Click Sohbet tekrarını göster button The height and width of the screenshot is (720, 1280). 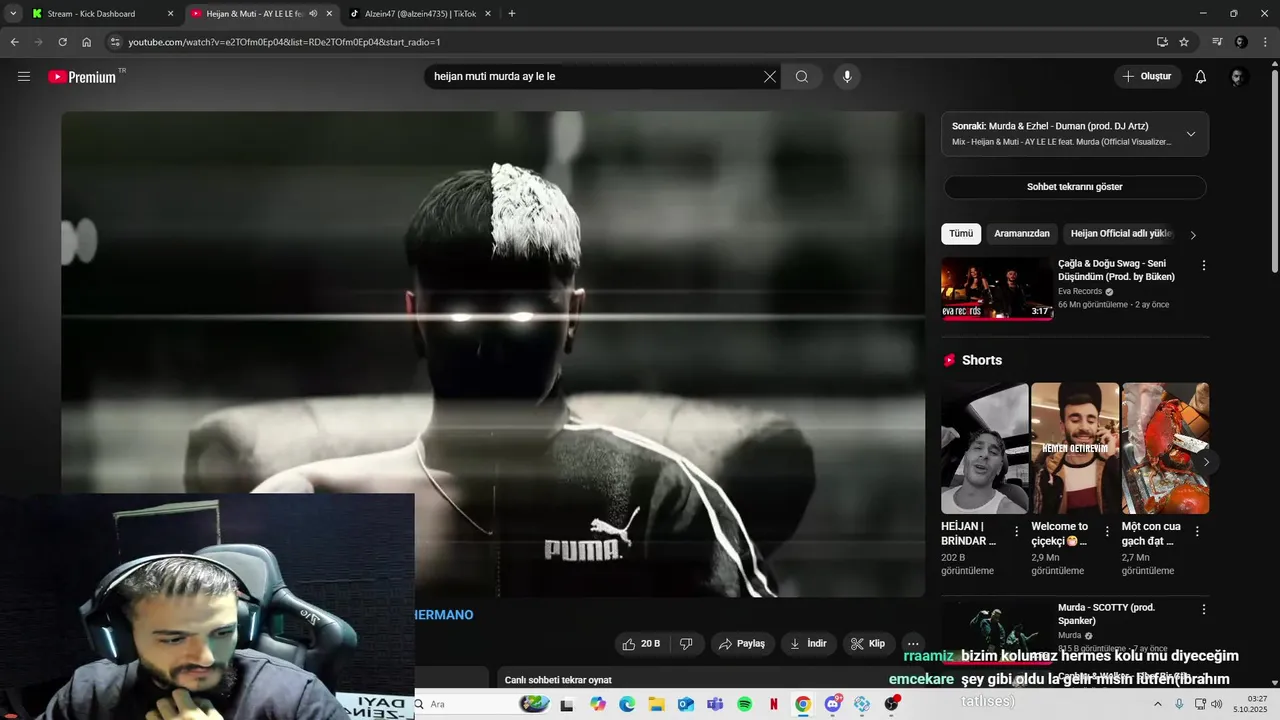[x=1075, y=187]
